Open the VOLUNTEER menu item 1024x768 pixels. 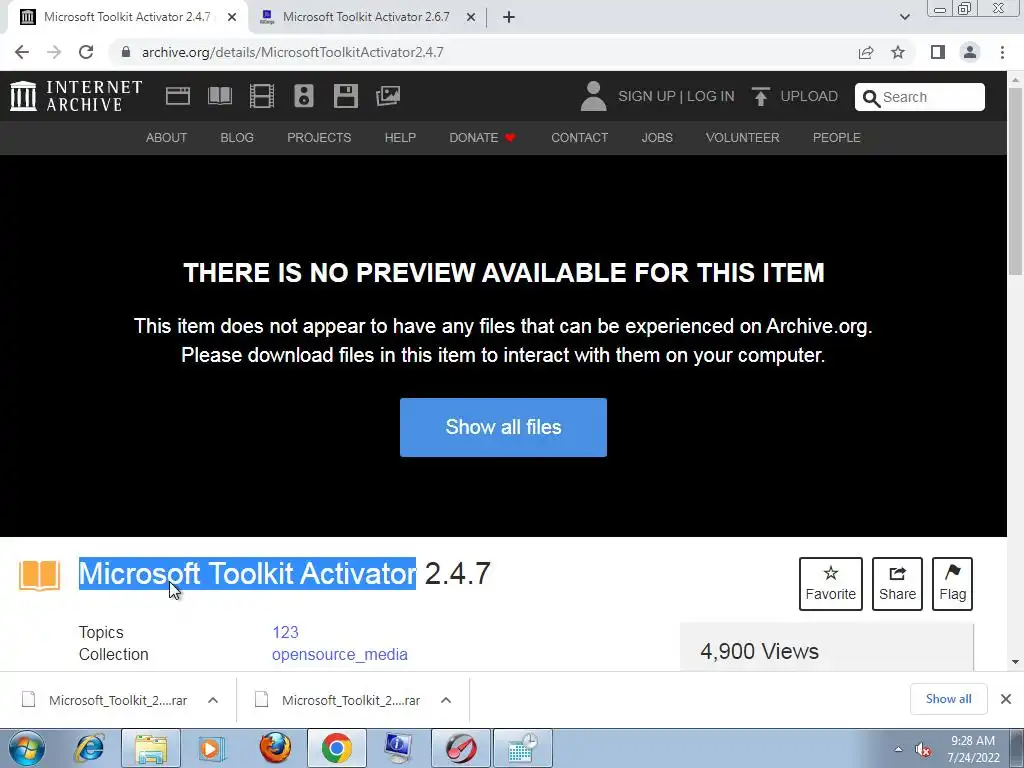point(743,138)
